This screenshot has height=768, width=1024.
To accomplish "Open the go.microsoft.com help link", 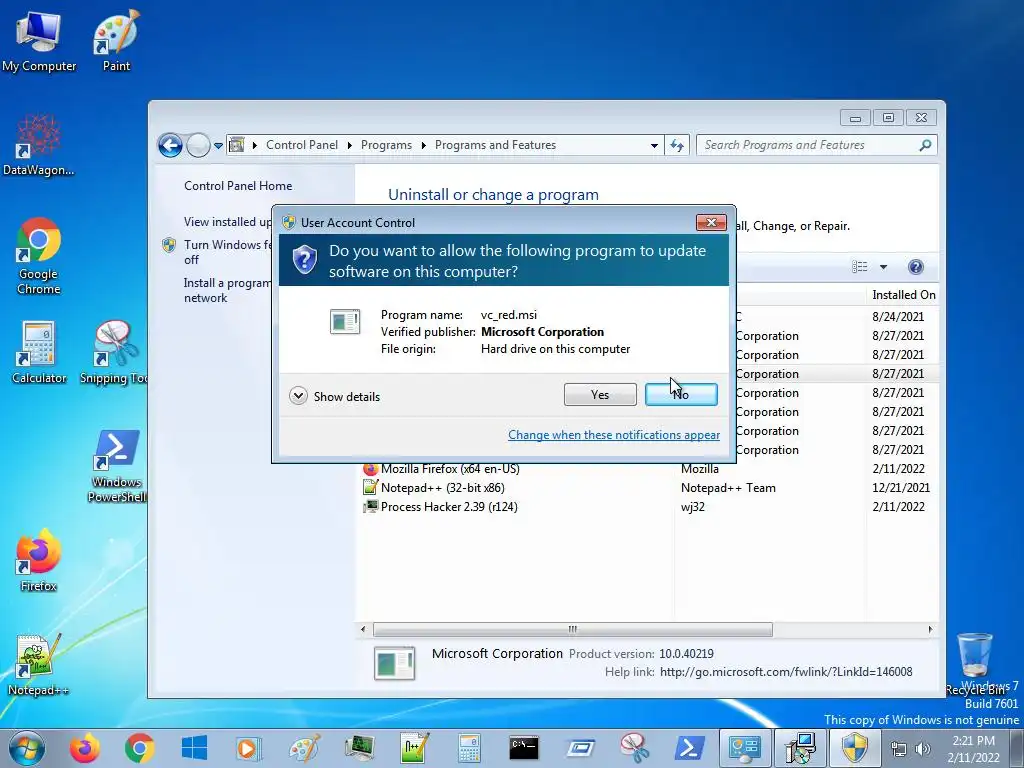I will pos(786,672).
